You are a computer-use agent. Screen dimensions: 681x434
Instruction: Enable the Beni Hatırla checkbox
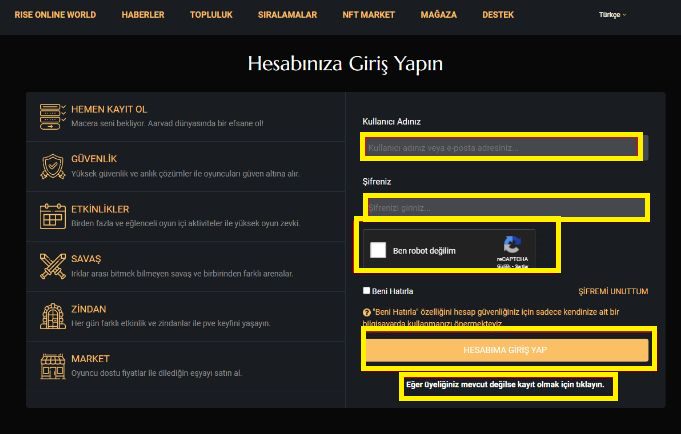coord(367,291)
